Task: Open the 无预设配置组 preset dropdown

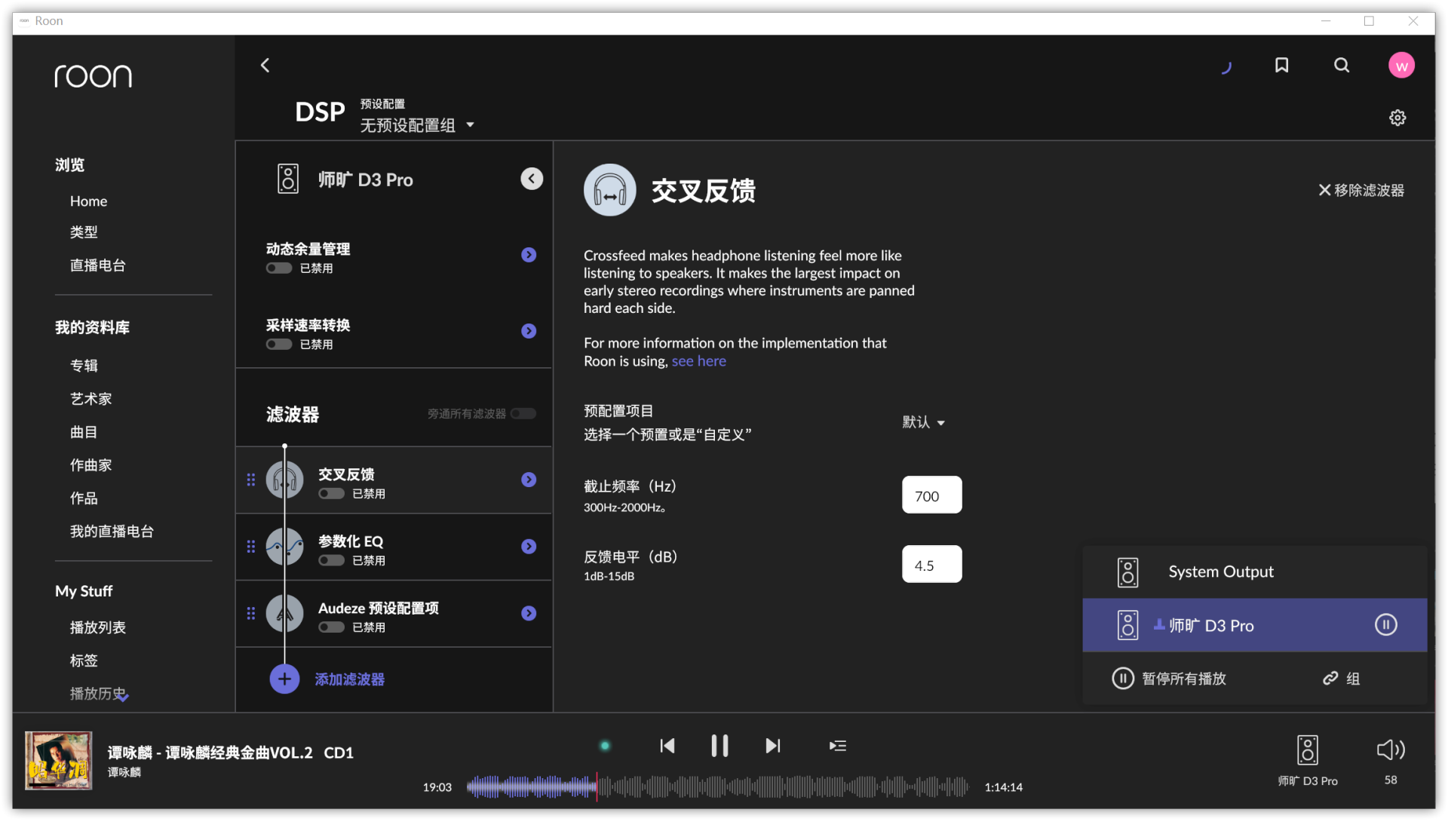Action: tap(417, 125)
